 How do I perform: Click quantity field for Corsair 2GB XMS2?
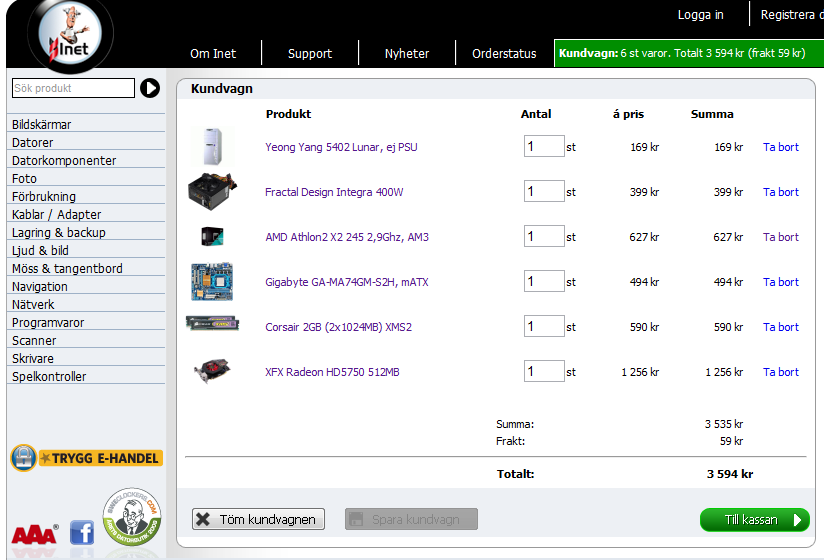coord(544,327)
